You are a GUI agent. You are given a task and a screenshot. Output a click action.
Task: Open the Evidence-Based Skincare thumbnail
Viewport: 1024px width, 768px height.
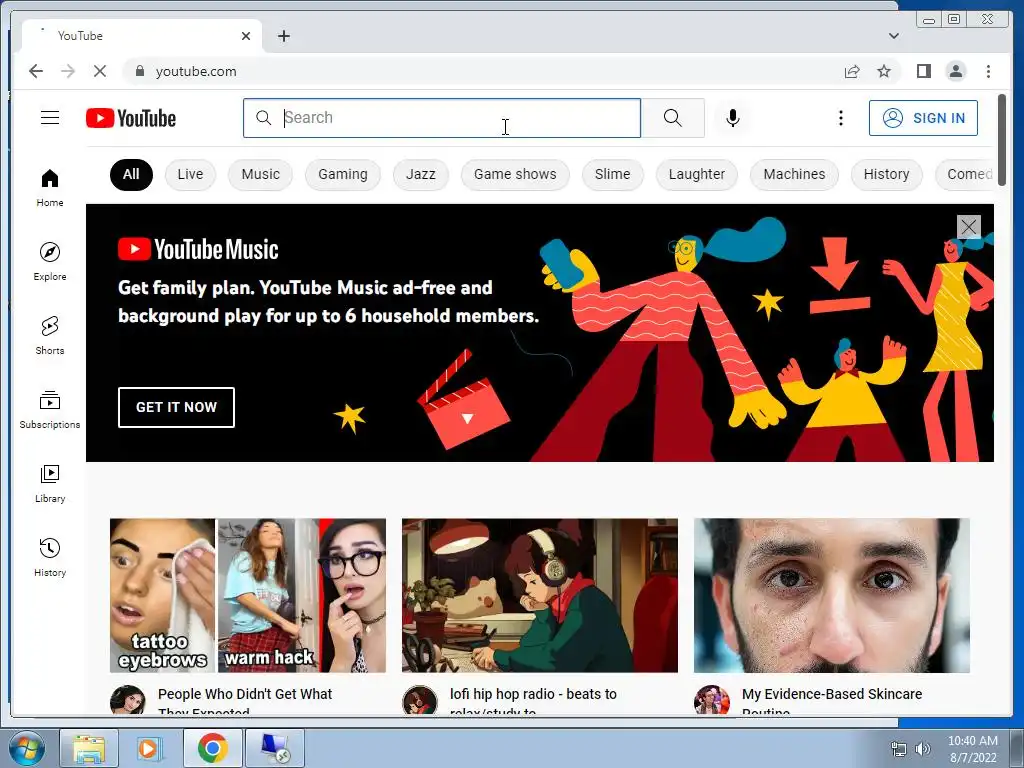832,596
